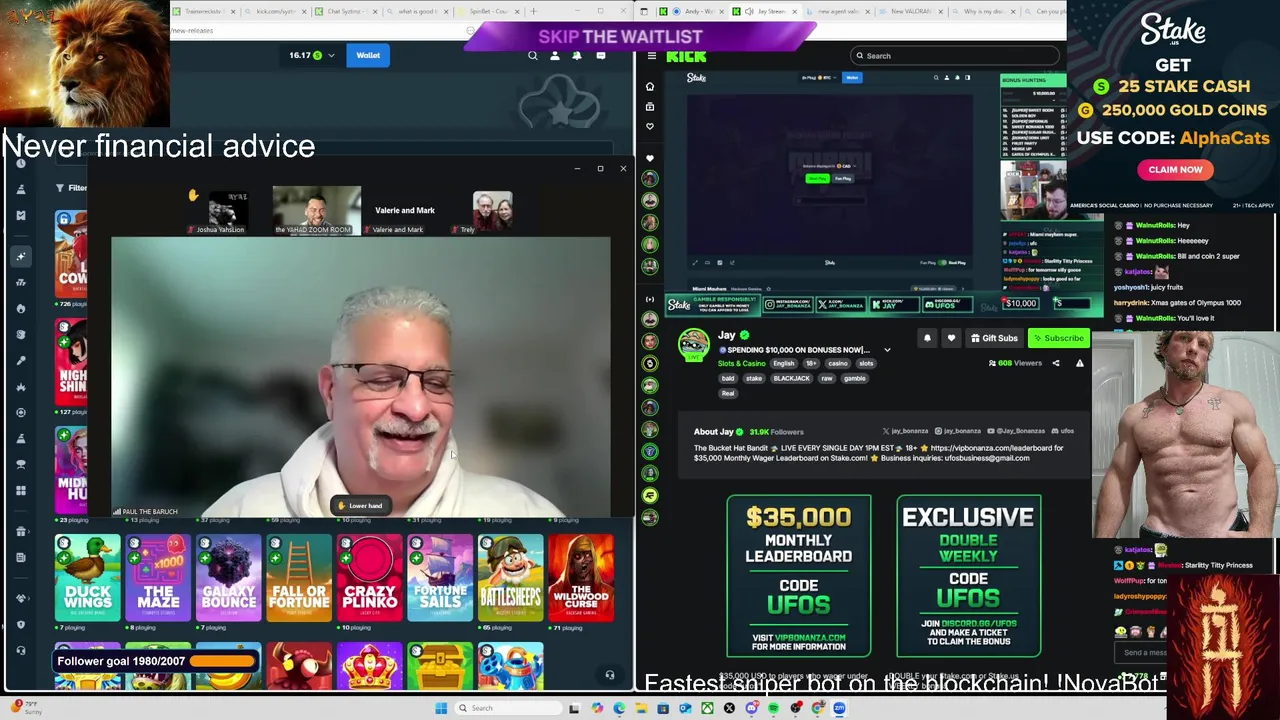Focus the Kick search field
Image resolution: width=1280 pixels, height=720 pixels.
pos(955,56)
